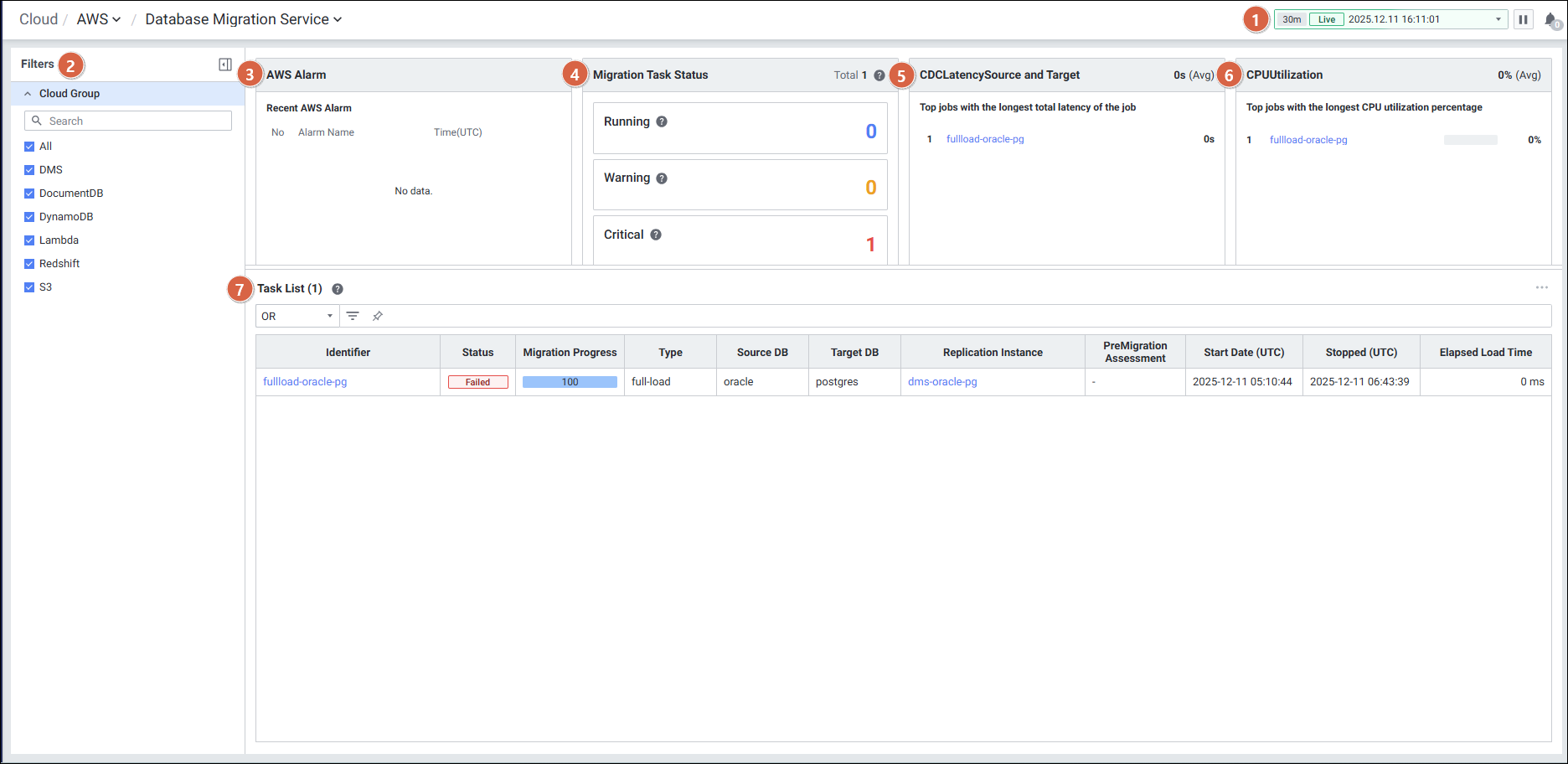Collapse the Cloud Group section
The width and height of the screenshot is (1568, 764).
[x=28, y=94]
